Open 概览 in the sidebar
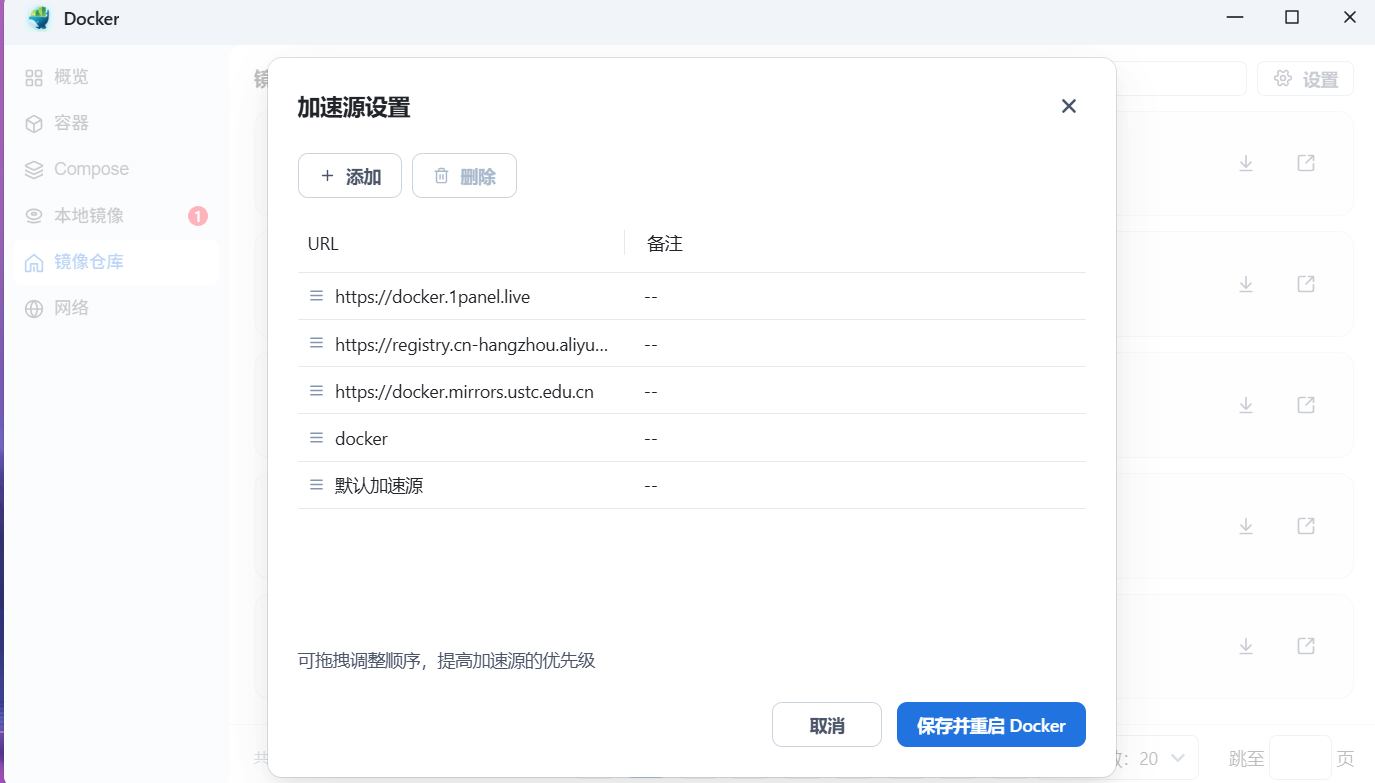 (x=116, y=77)
